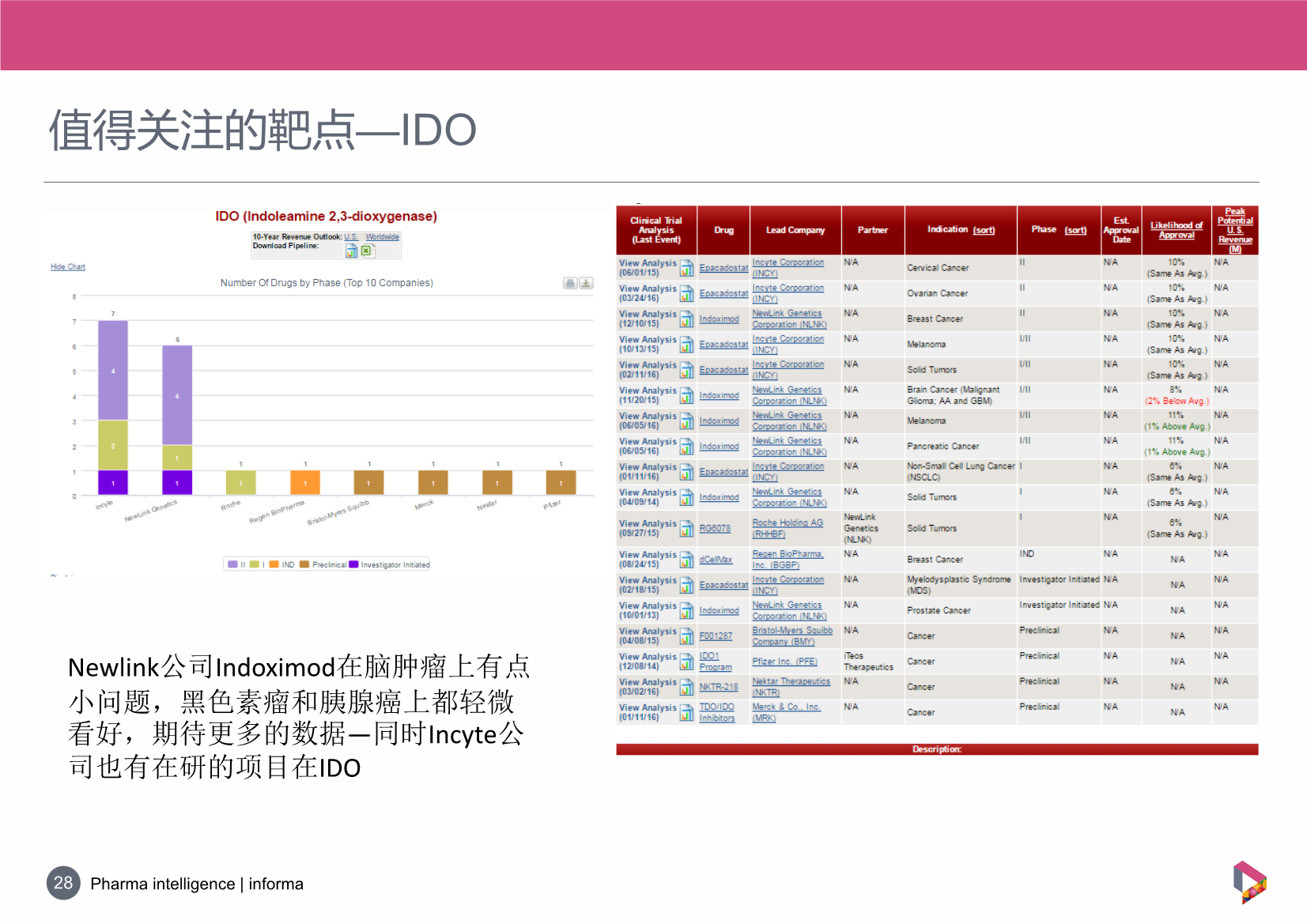
Task: Click the Est. Approval Date header
Action: 1121,230
